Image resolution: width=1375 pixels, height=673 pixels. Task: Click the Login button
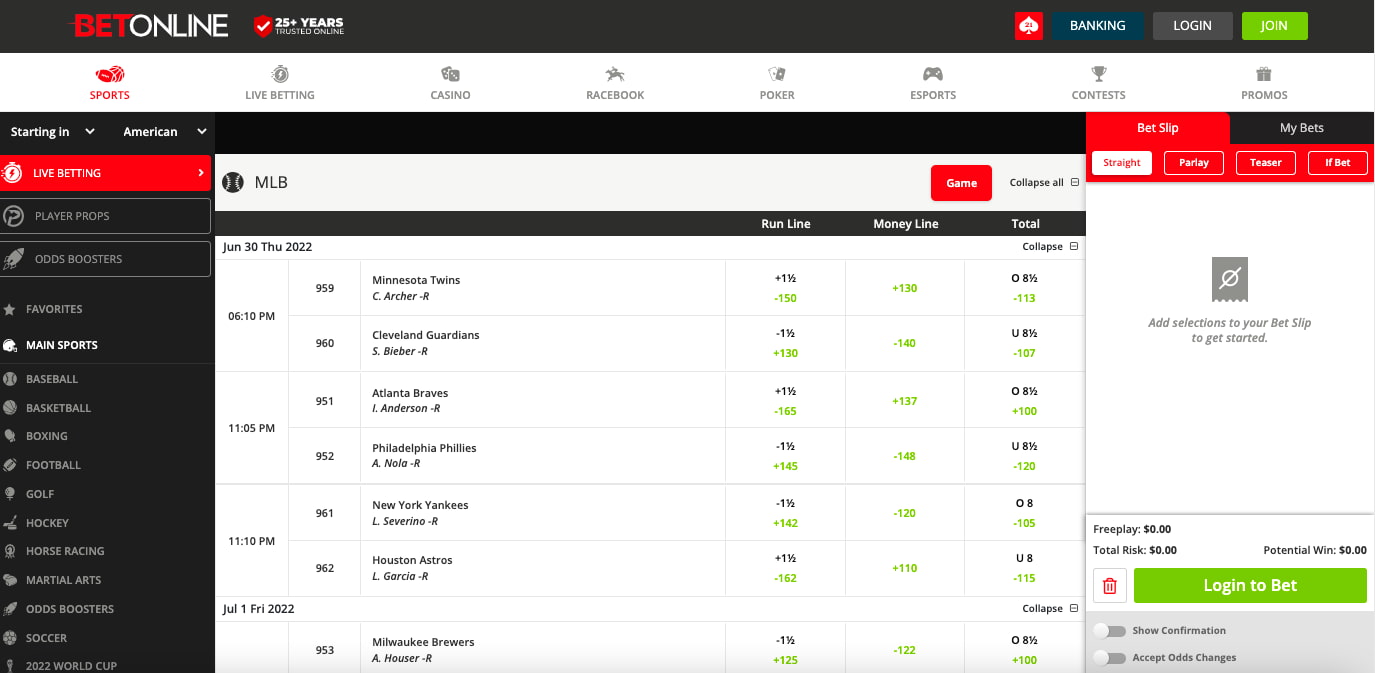tap(1192, 26)
